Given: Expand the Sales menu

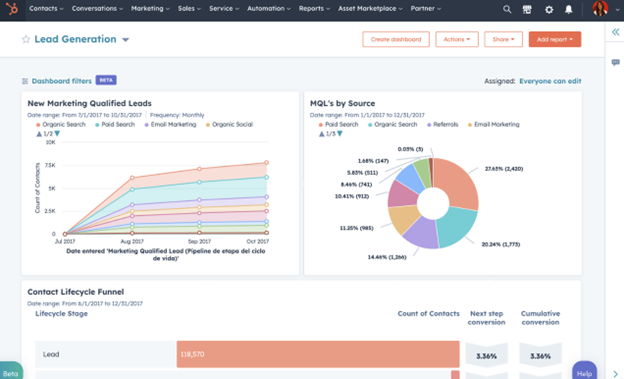Looking at the screenshot, I should 189,8.
